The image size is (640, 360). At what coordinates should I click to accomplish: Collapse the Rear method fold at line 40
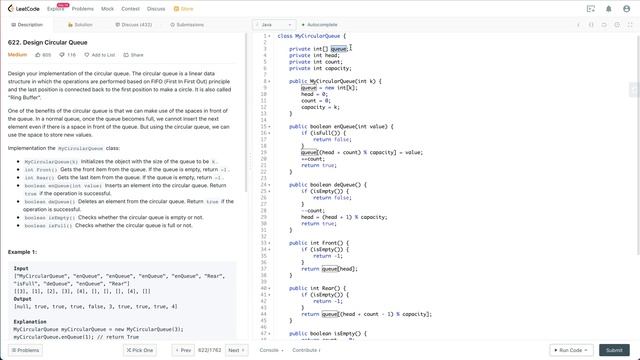tap(269, 288)
